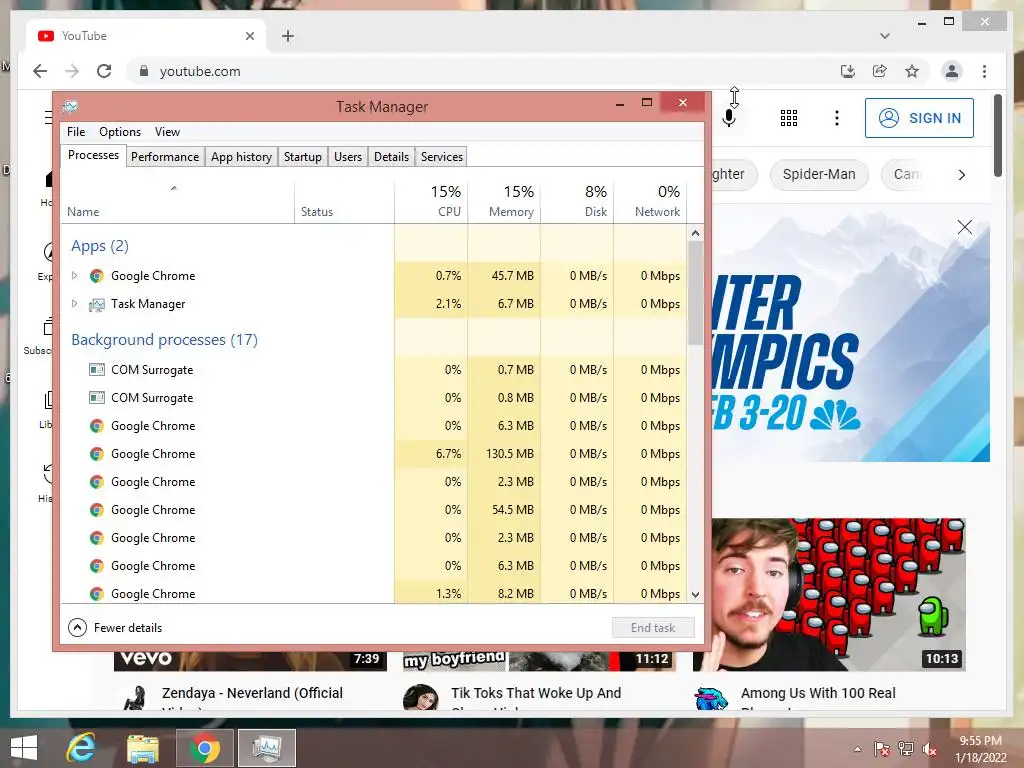
Task: Sort processes by Network column
Action: tap(650, 200)
